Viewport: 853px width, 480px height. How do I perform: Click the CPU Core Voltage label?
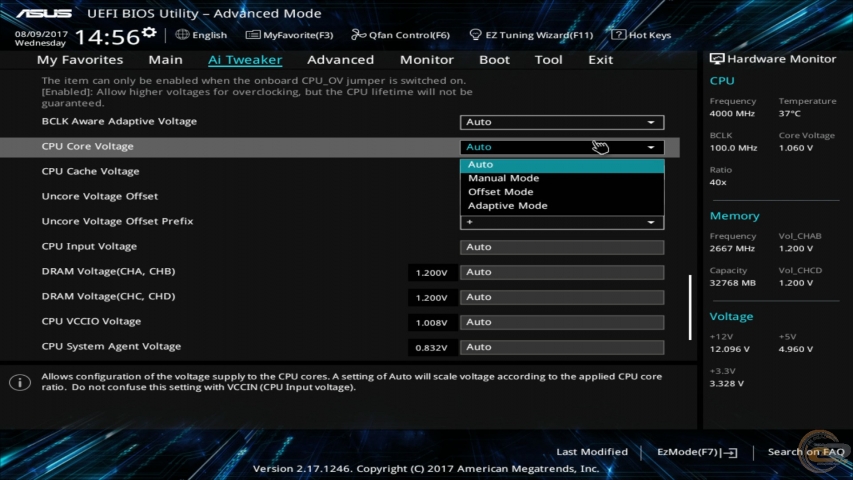[x=88, y=146]
